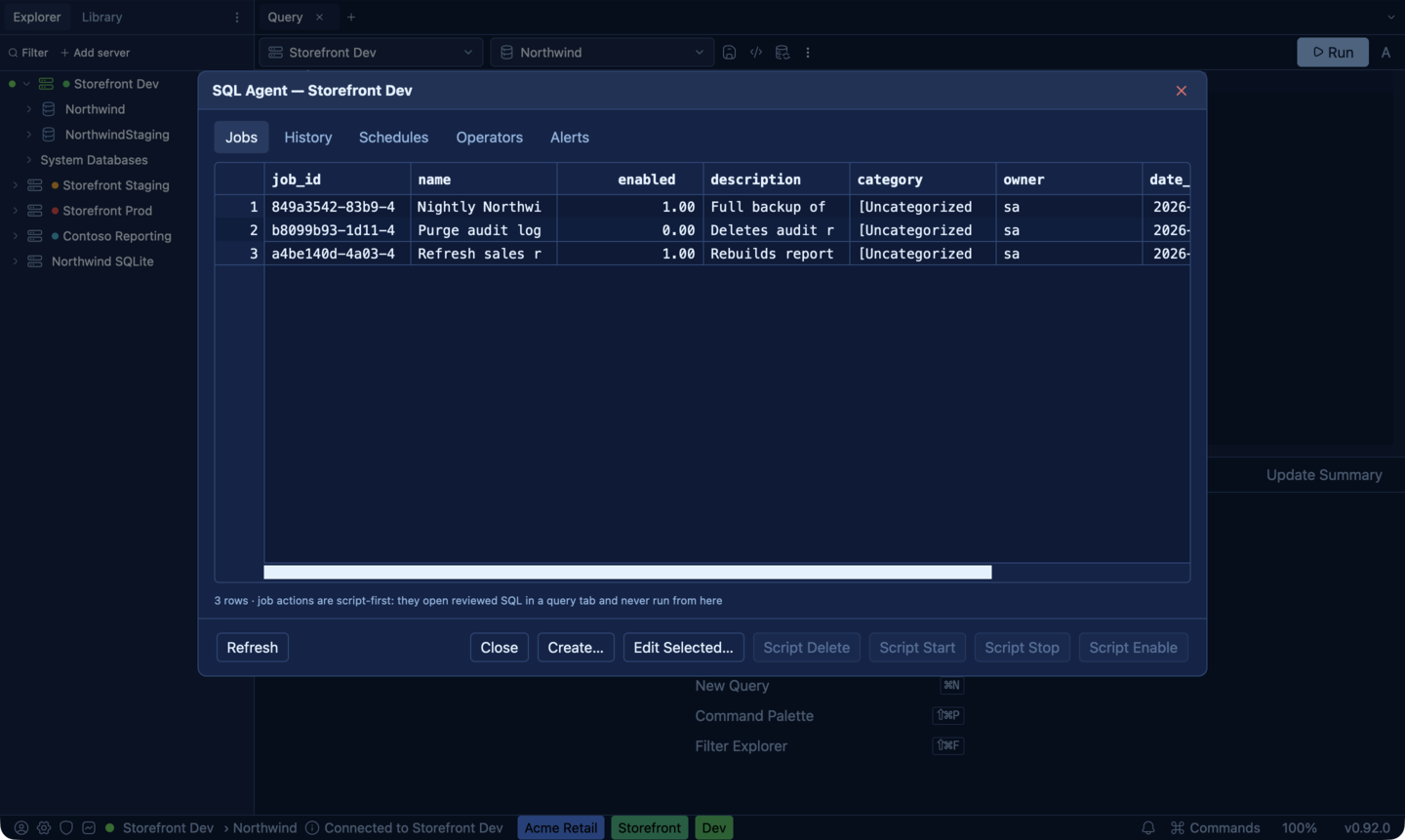
Task: Expand System Databases folder
Action: [x=28, y=160]
